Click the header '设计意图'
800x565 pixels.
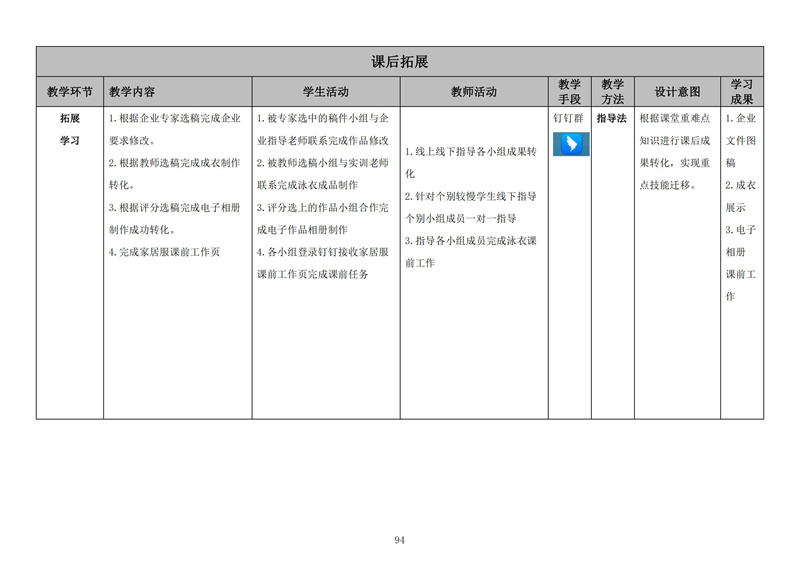pyautogui.click(x=677, y=92)
